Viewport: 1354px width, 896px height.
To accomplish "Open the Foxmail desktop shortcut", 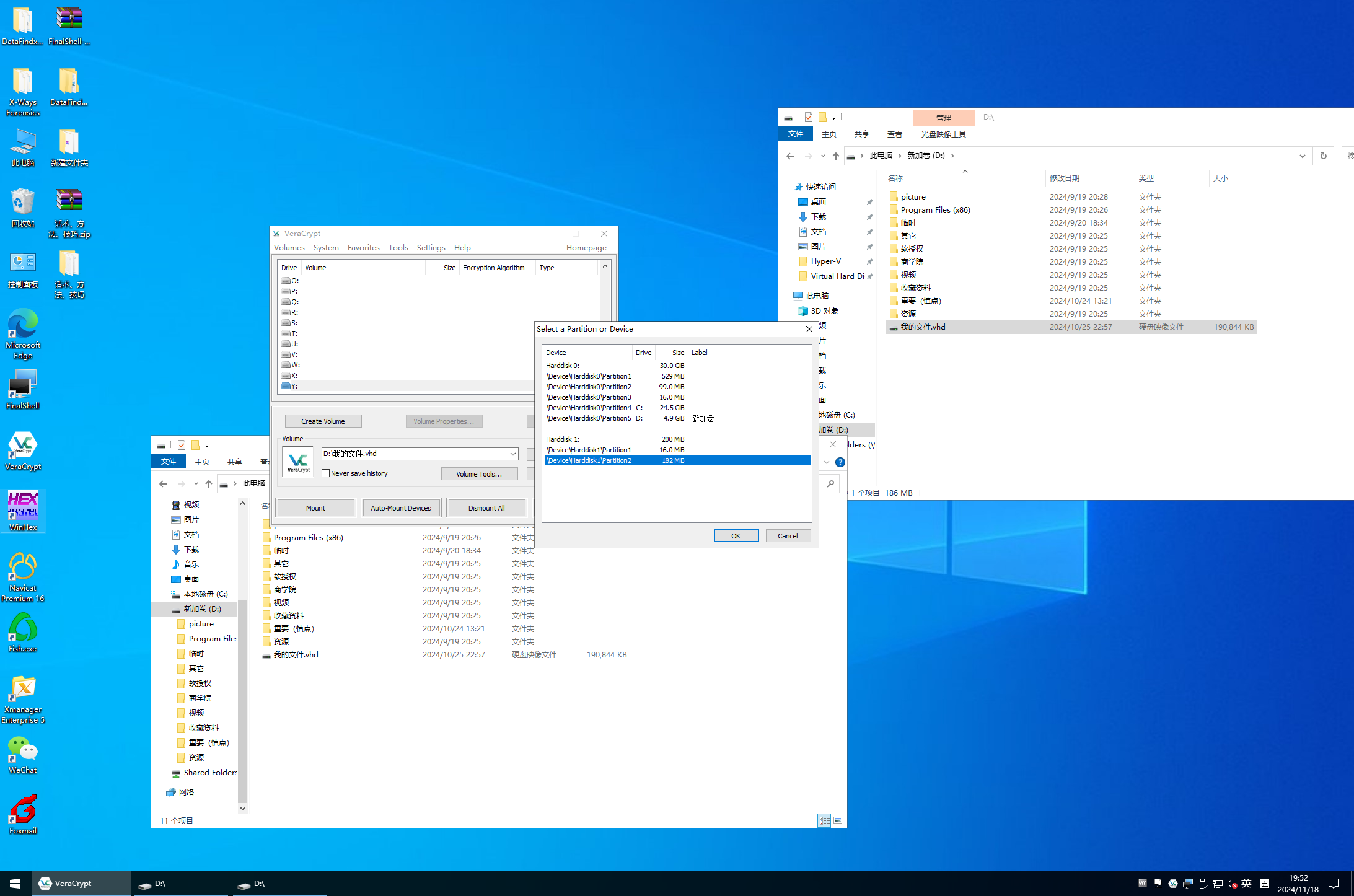I will [x=23, y=815].
